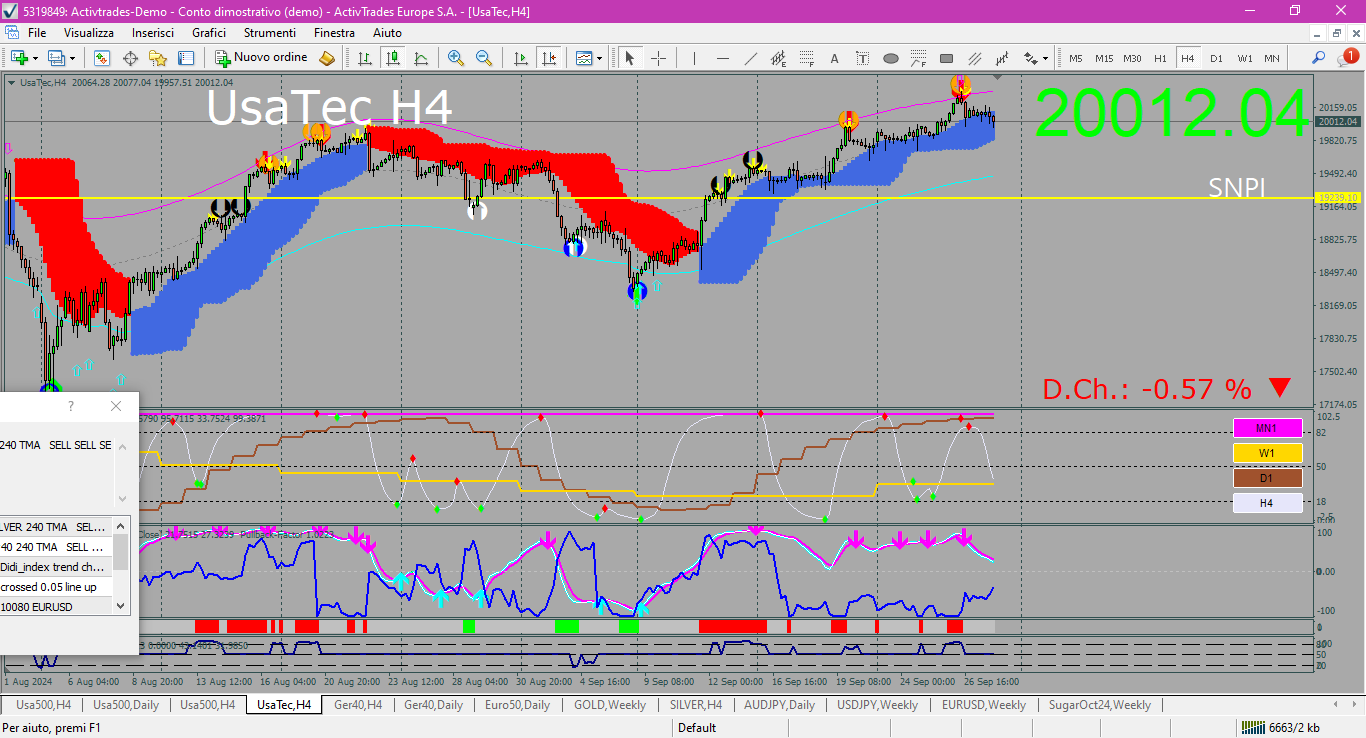The height and width of the screenshot is (738, 1366).
Task: Open the Inserisci menu
Action: pyautogui.click(x=153, y=33)
